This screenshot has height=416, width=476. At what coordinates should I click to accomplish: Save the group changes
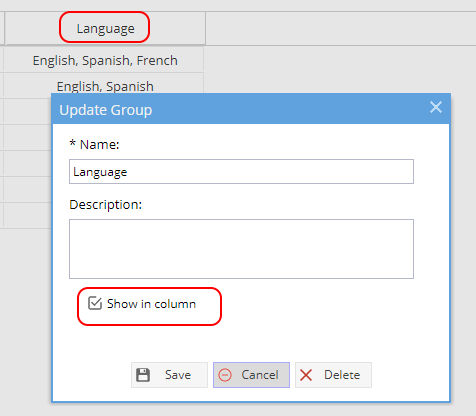(169, 375)
